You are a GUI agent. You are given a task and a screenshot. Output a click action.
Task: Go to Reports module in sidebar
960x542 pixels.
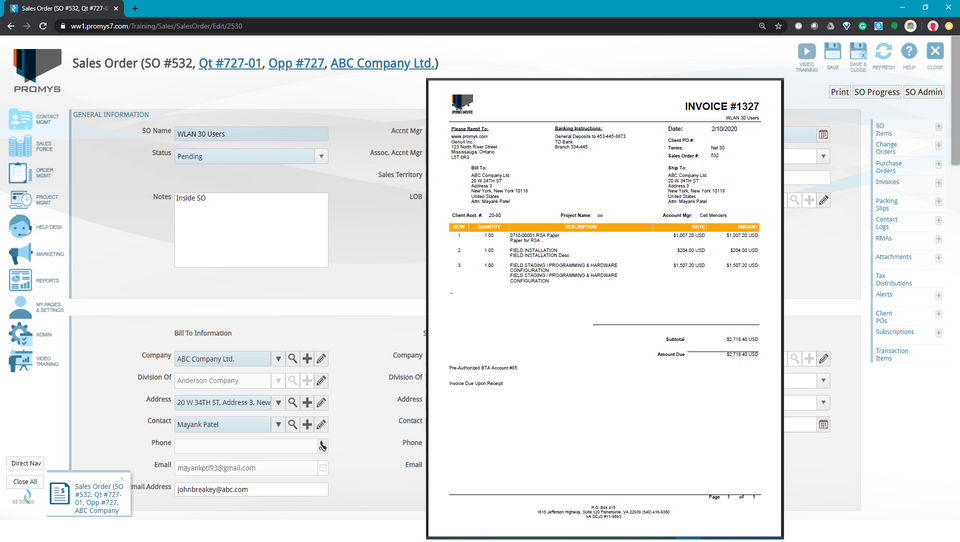(x=35, y=280)
